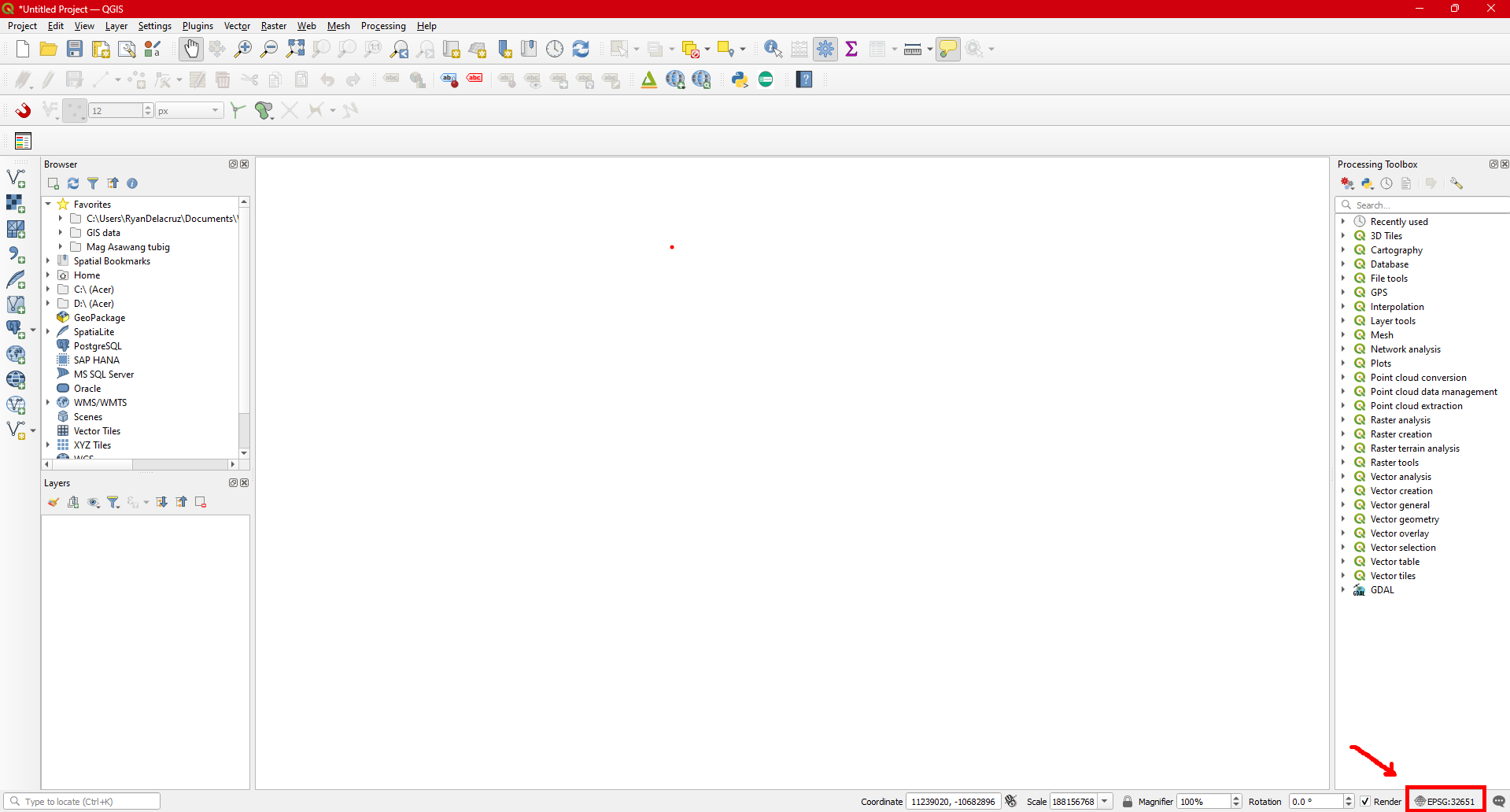Click the EPSG:32651 CRS button
Image resolution: width=1510 pixels, height=812 pixels.
(x=1445, y=802)
